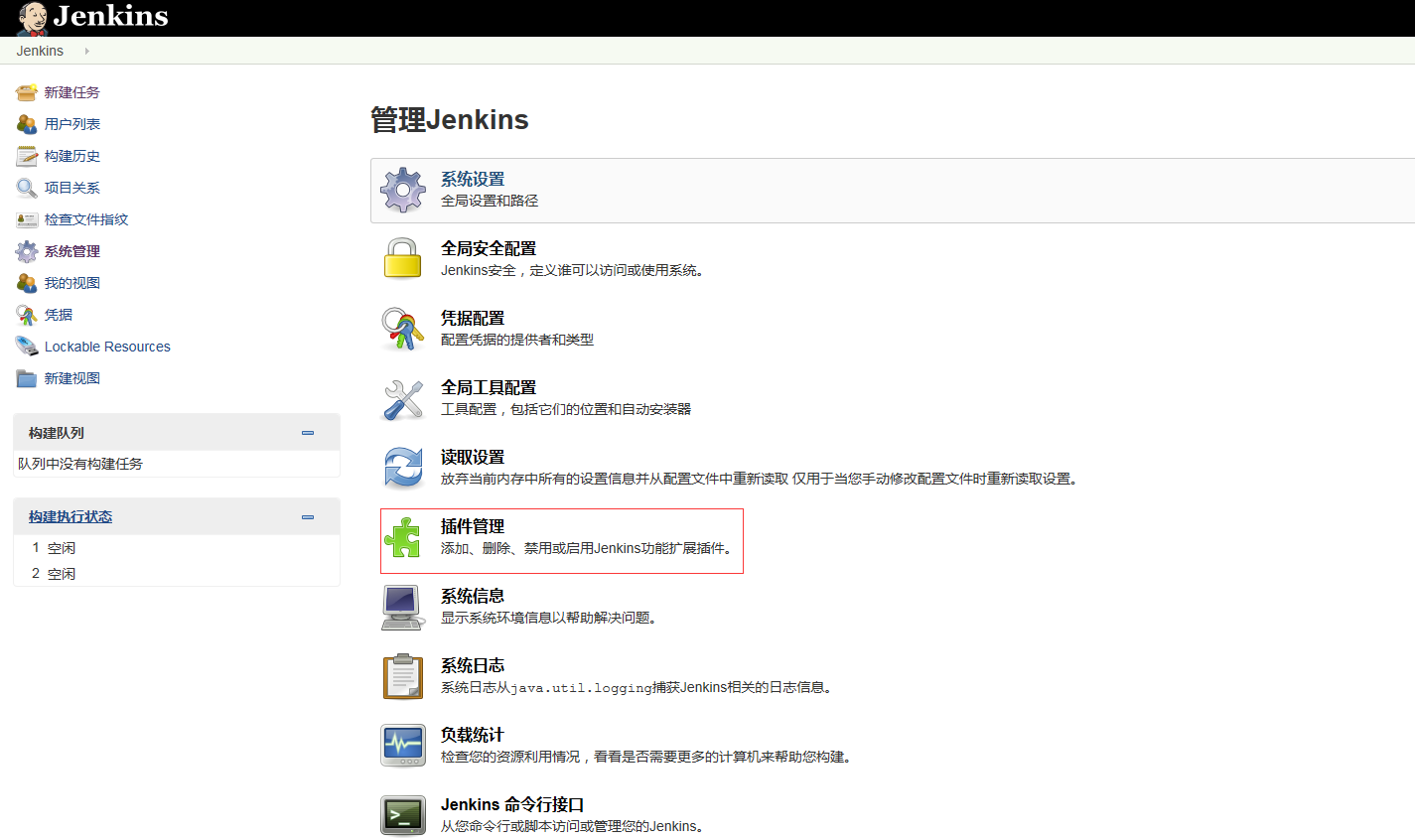Click the 新建任务 package icon in sidebar
Viewport: 1415px width, 840px height.
point(27,92)
